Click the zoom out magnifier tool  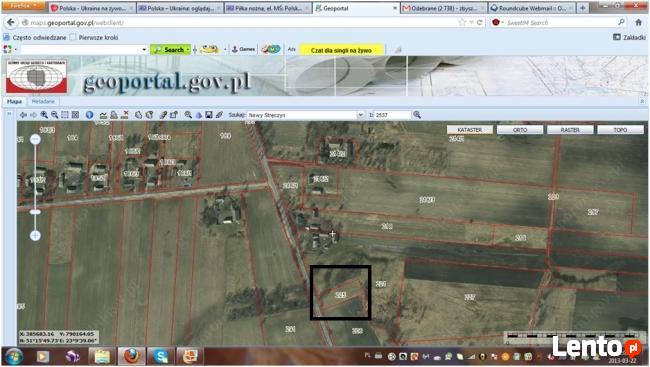54,115
